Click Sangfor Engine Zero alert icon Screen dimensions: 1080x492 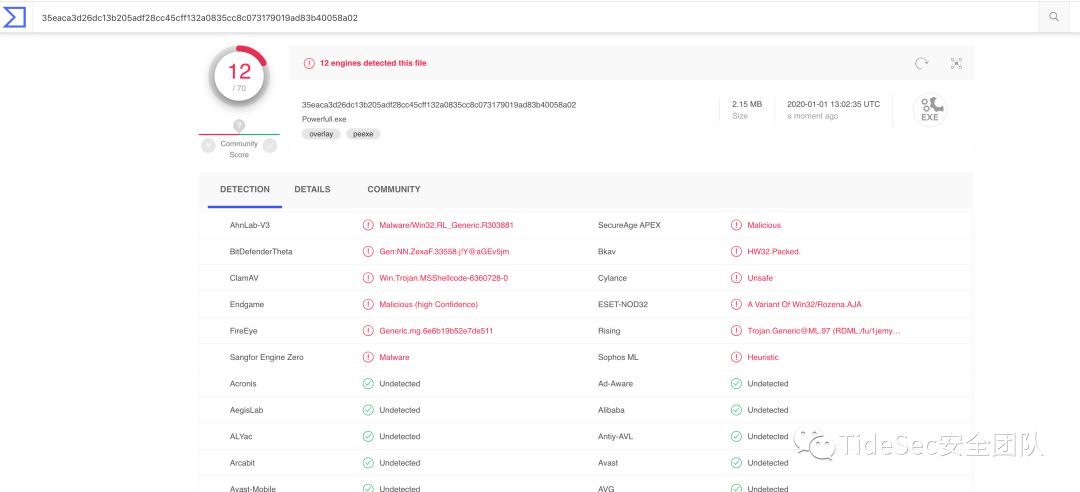coord(368,358)
